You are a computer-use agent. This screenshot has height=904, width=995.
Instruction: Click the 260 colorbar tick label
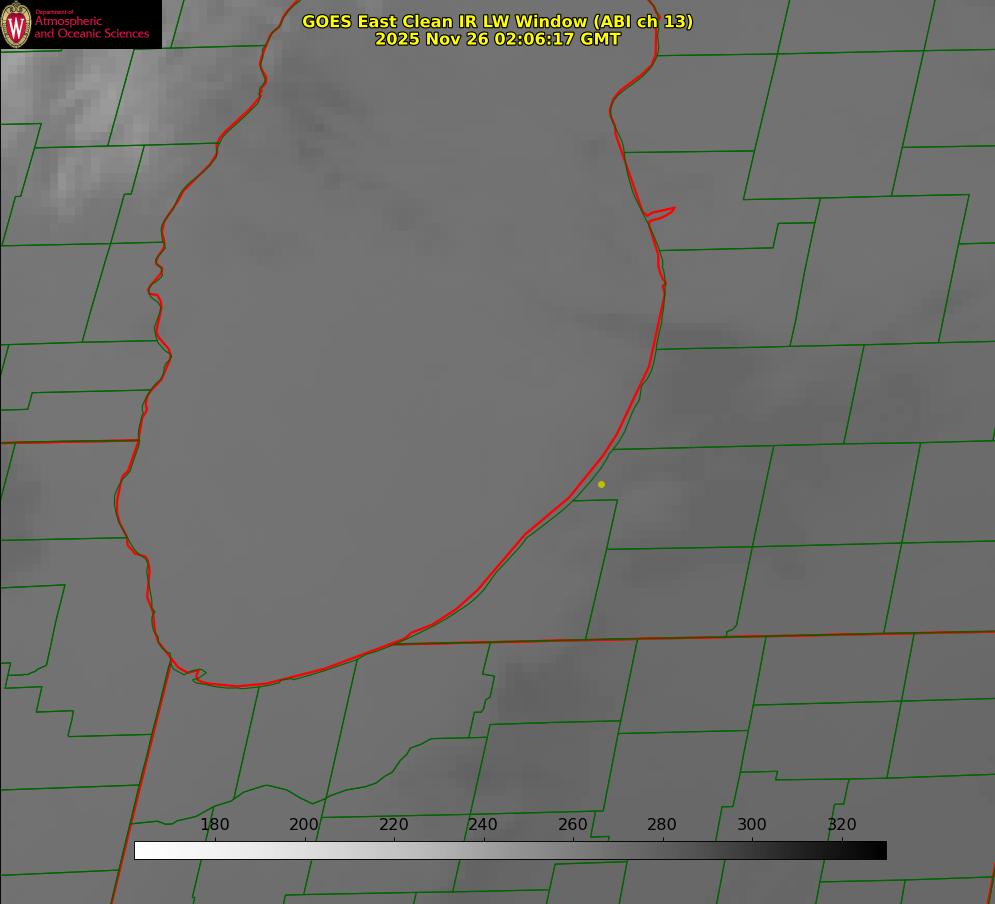[572, 824]
